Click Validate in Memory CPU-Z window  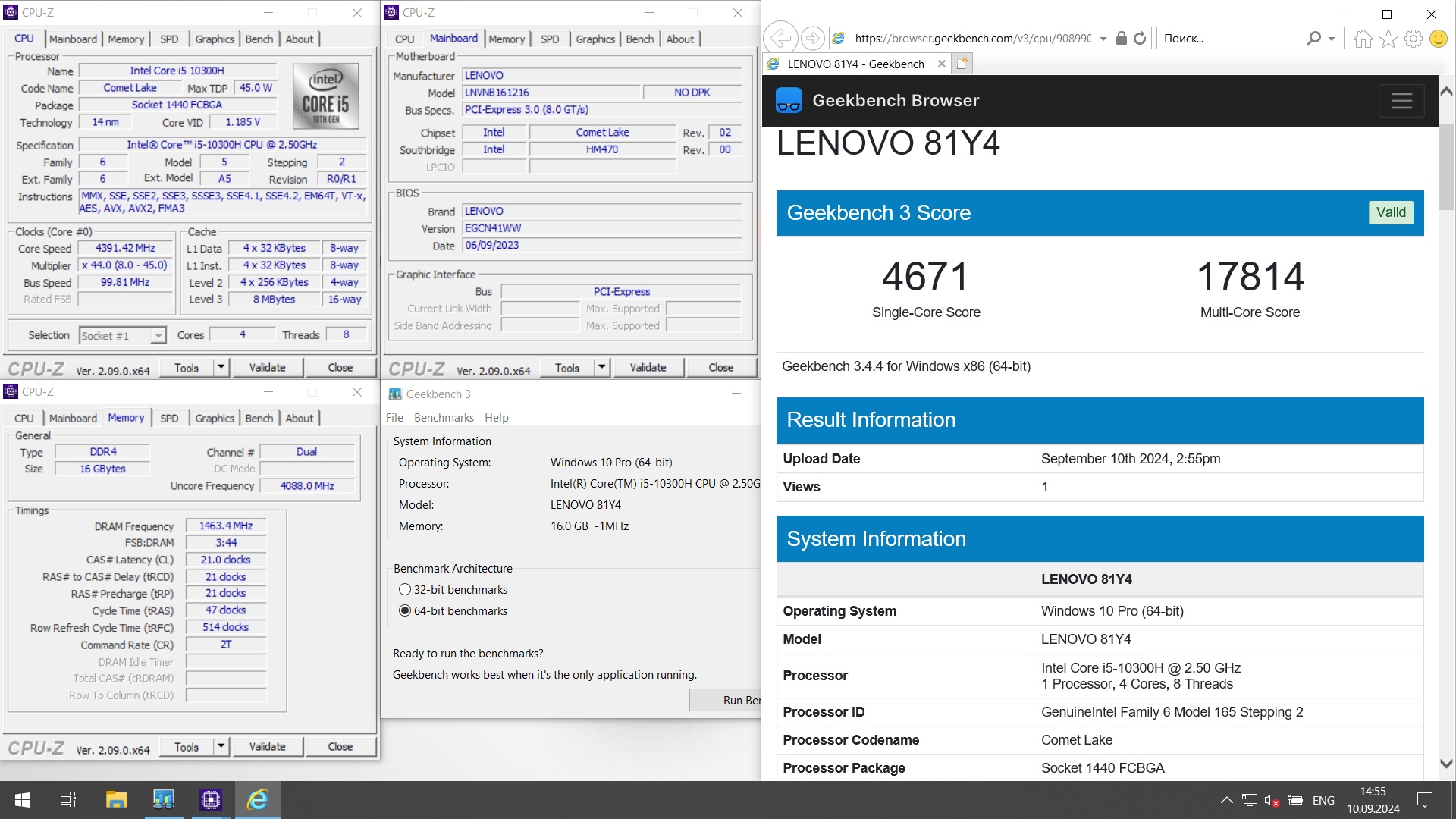268,746
